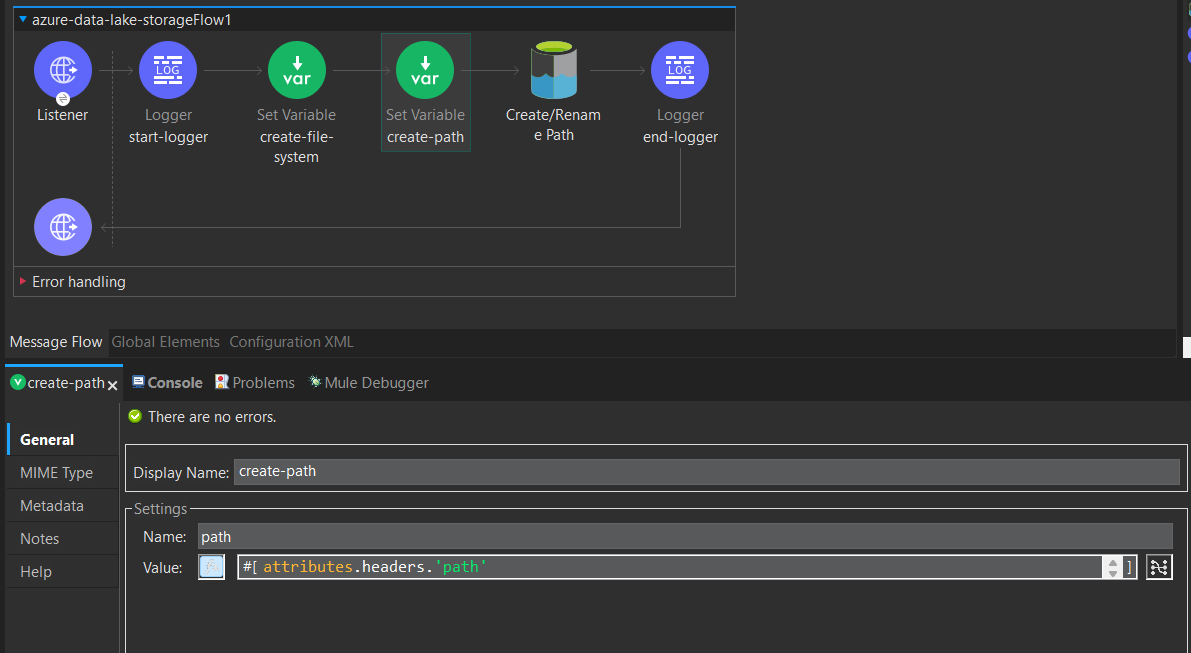Viewport: 1191px width, 653px height.
Task: Click the start-logger Logger icon
Action: 167,70
